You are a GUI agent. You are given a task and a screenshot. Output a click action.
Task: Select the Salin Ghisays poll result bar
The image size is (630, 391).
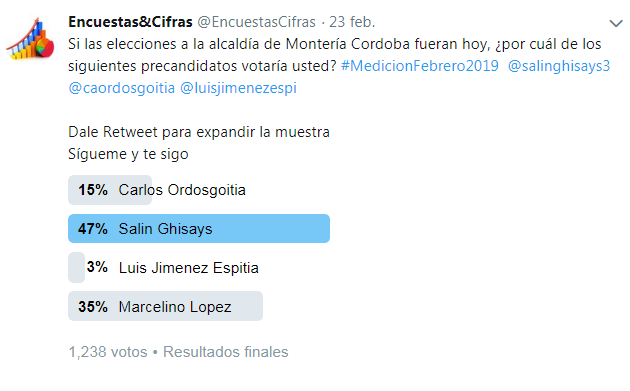pyautogui.click(x=199, y=229)
